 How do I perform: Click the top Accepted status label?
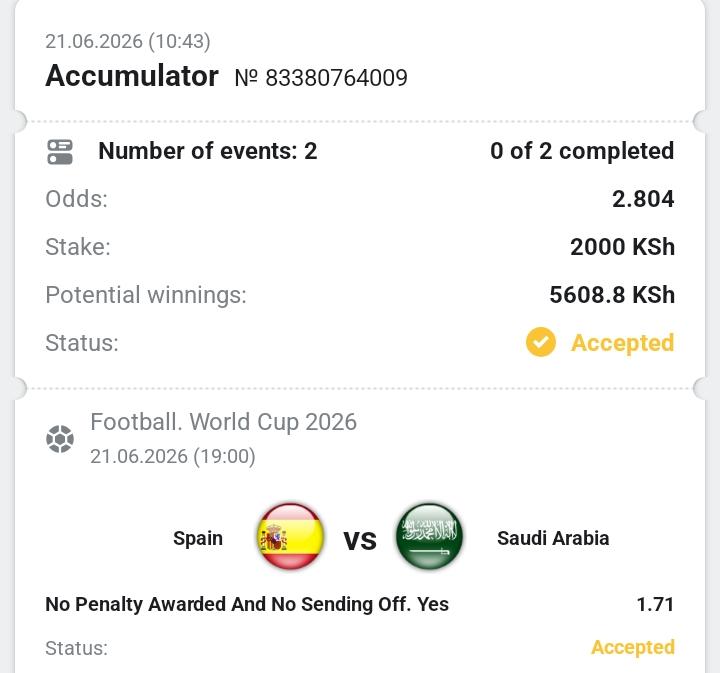click(x=623, y=343)
